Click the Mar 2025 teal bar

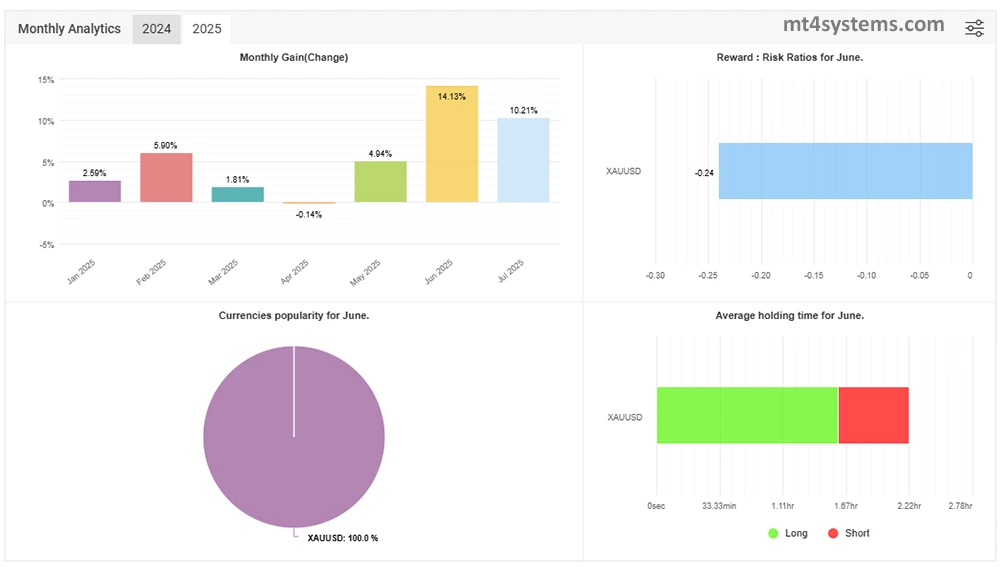point(238,194)
